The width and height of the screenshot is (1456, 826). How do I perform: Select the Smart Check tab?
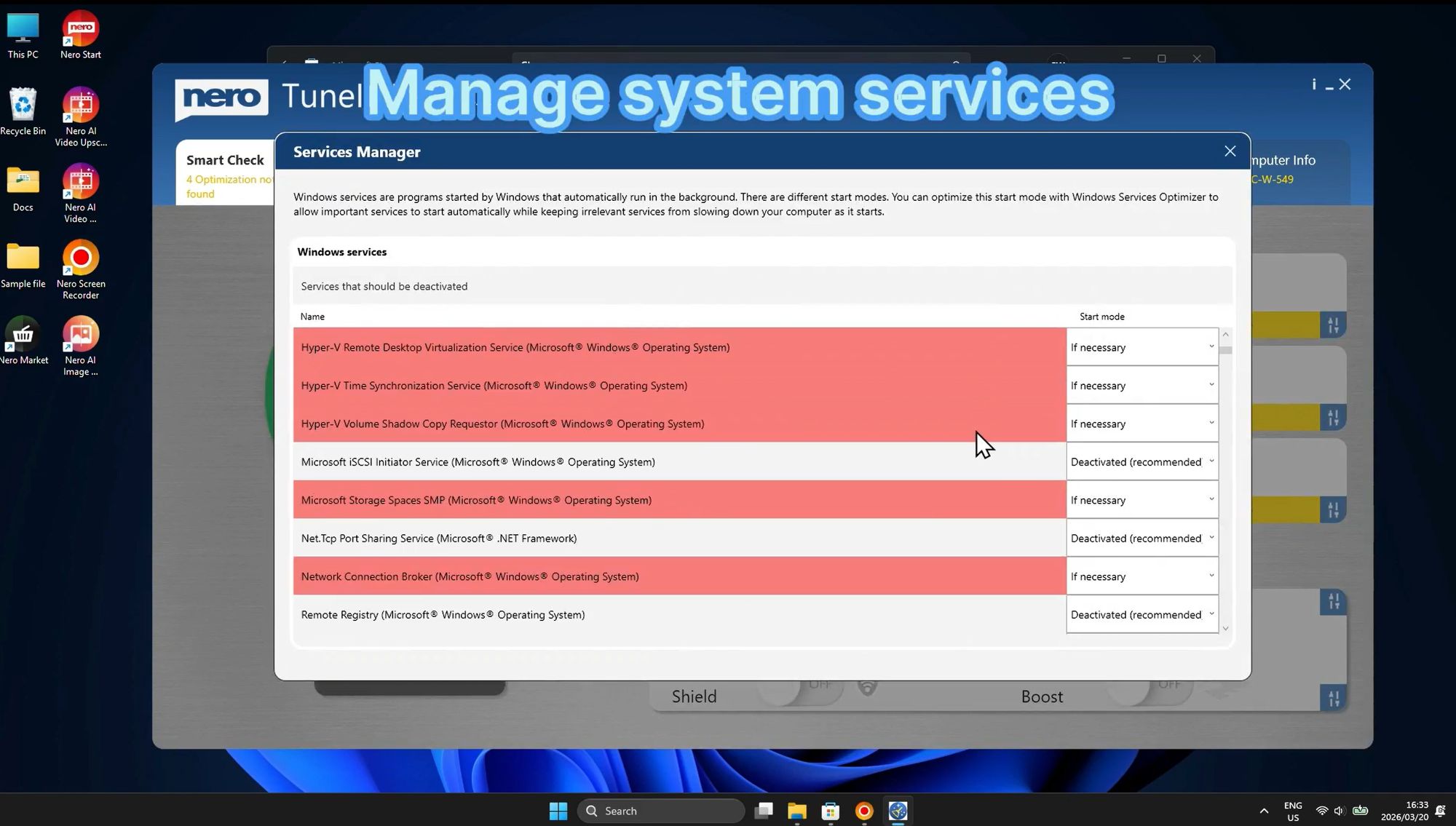tap(224, 160)
